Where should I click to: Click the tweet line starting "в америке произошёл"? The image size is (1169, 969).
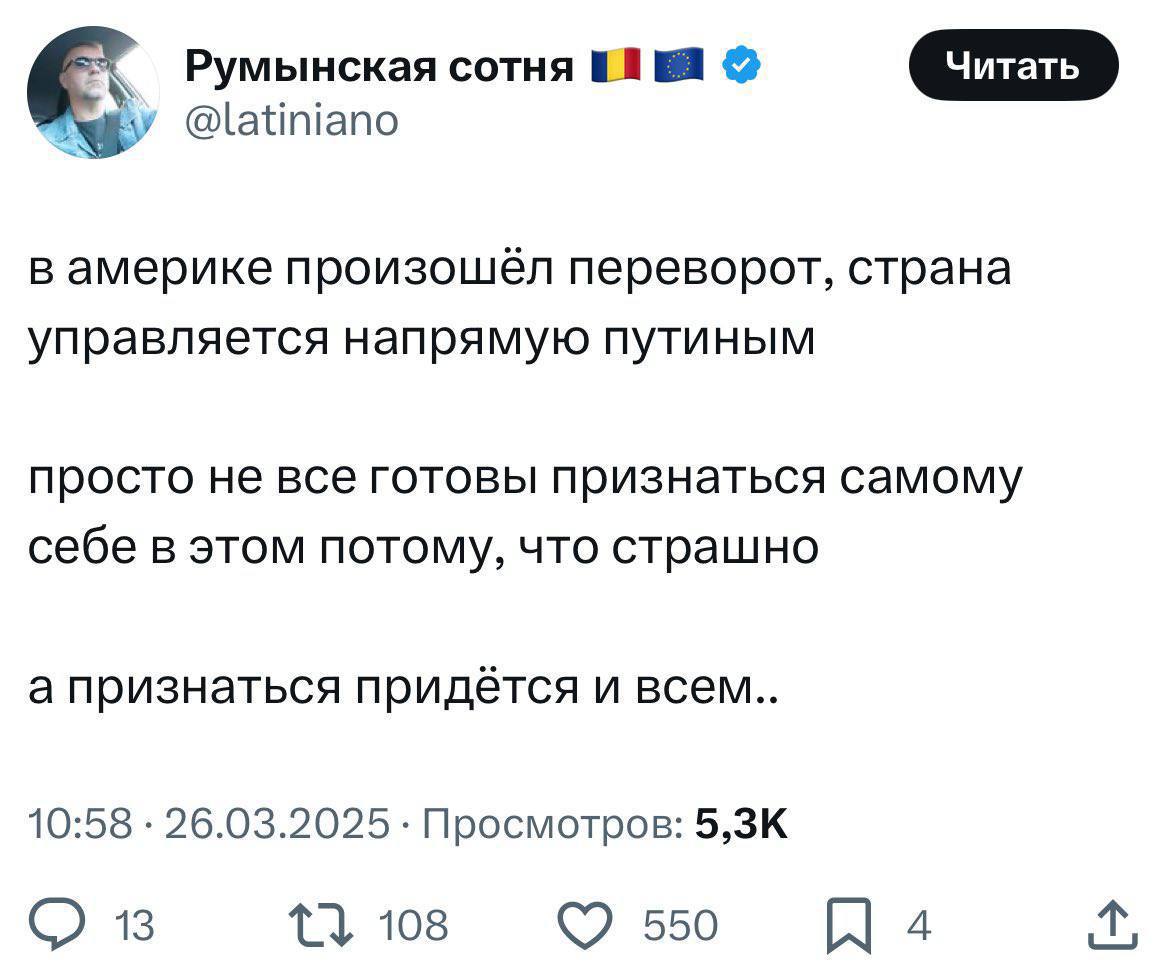click(x=520, y=272)
